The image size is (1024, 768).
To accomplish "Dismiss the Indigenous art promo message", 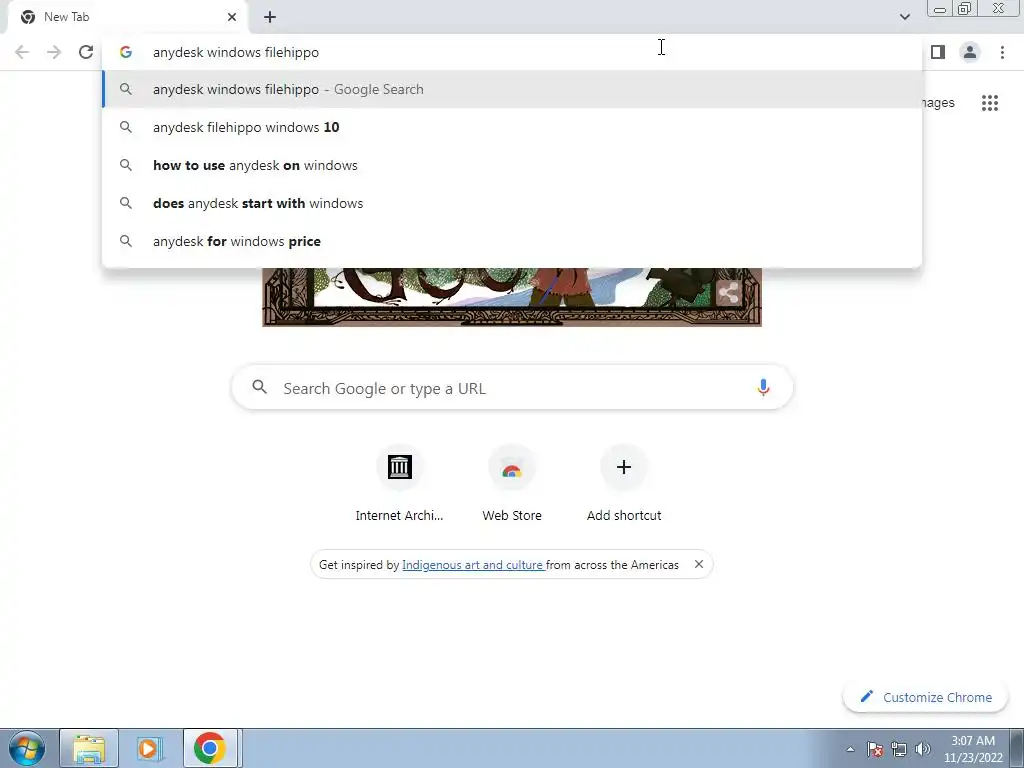I will pyautogui.click(x=699, y=564).
